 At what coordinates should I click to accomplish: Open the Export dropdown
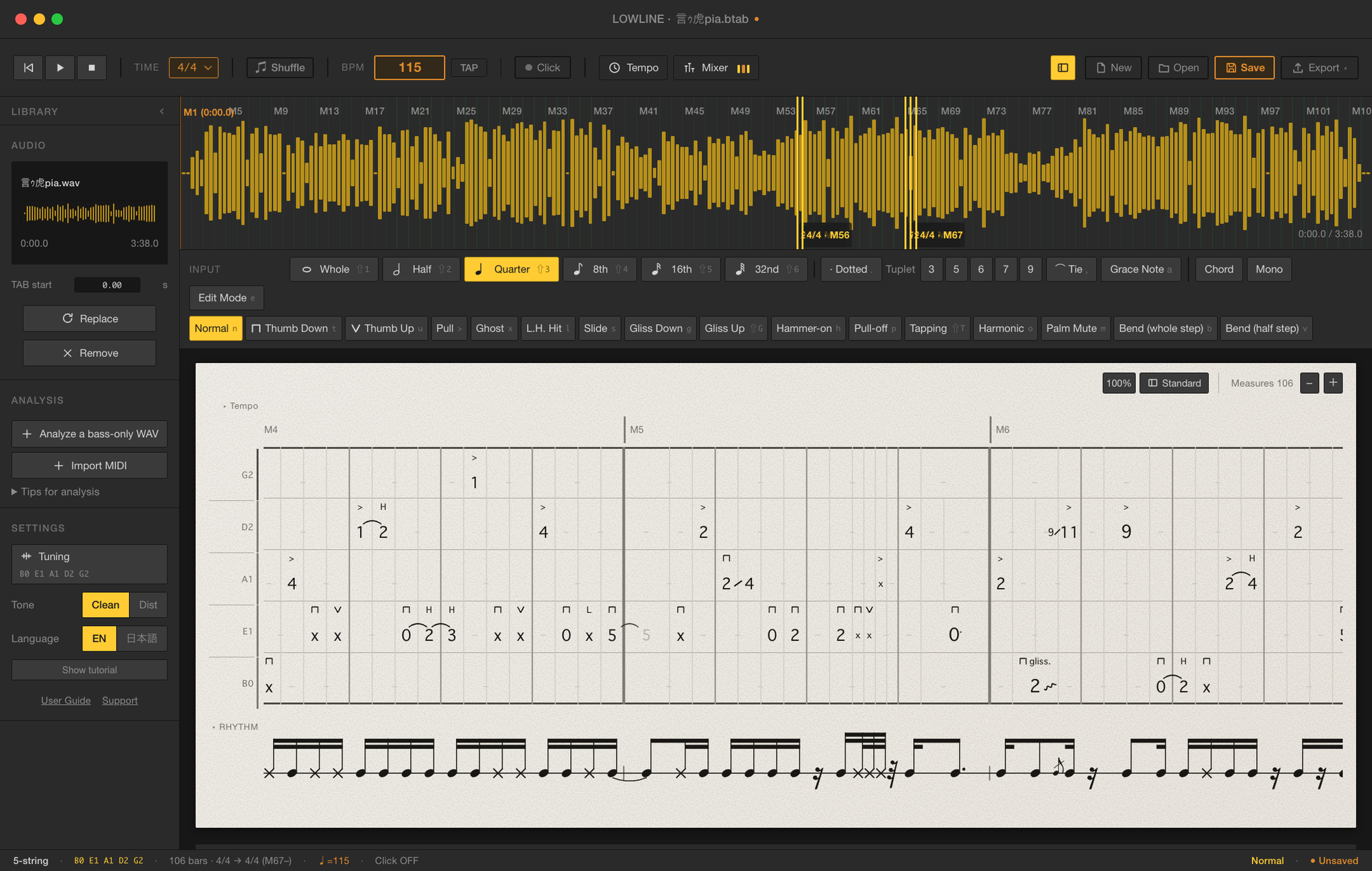1320,67
